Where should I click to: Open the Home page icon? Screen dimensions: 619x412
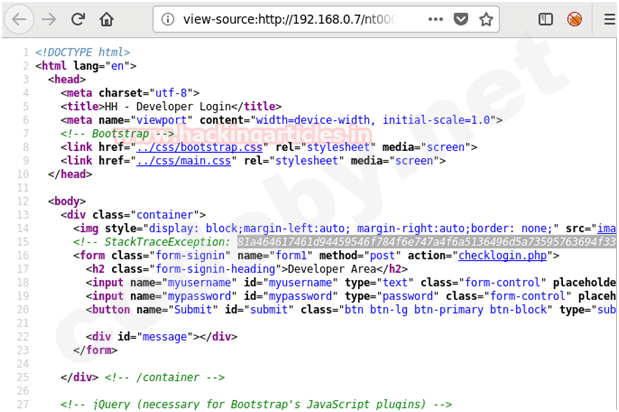click(x=107, y=19)
